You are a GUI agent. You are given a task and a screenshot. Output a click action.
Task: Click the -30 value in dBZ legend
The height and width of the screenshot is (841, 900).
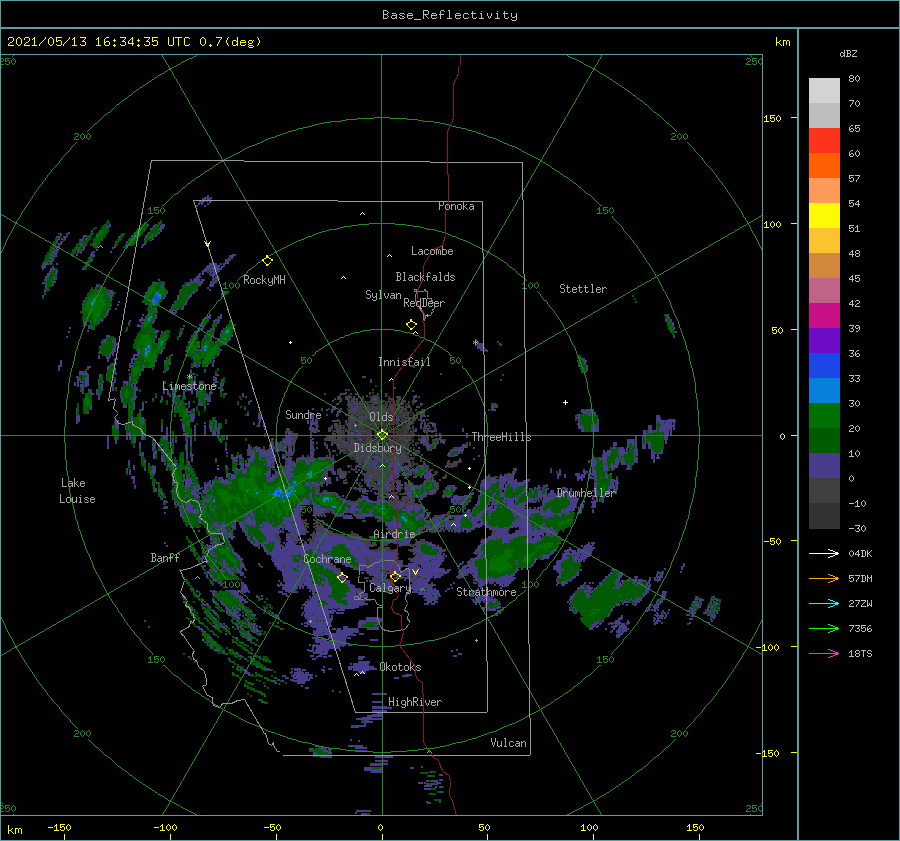857,528
